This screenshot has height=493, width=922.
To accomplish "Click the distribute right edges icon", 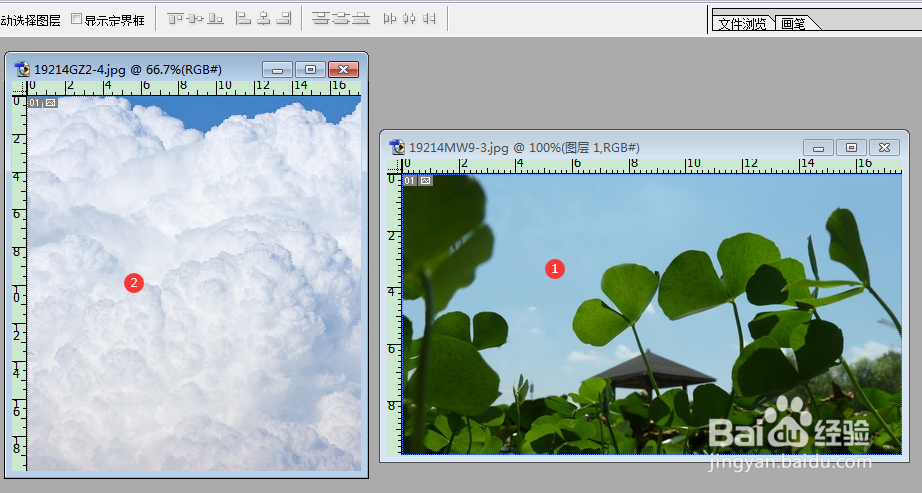I will (429, 19).
